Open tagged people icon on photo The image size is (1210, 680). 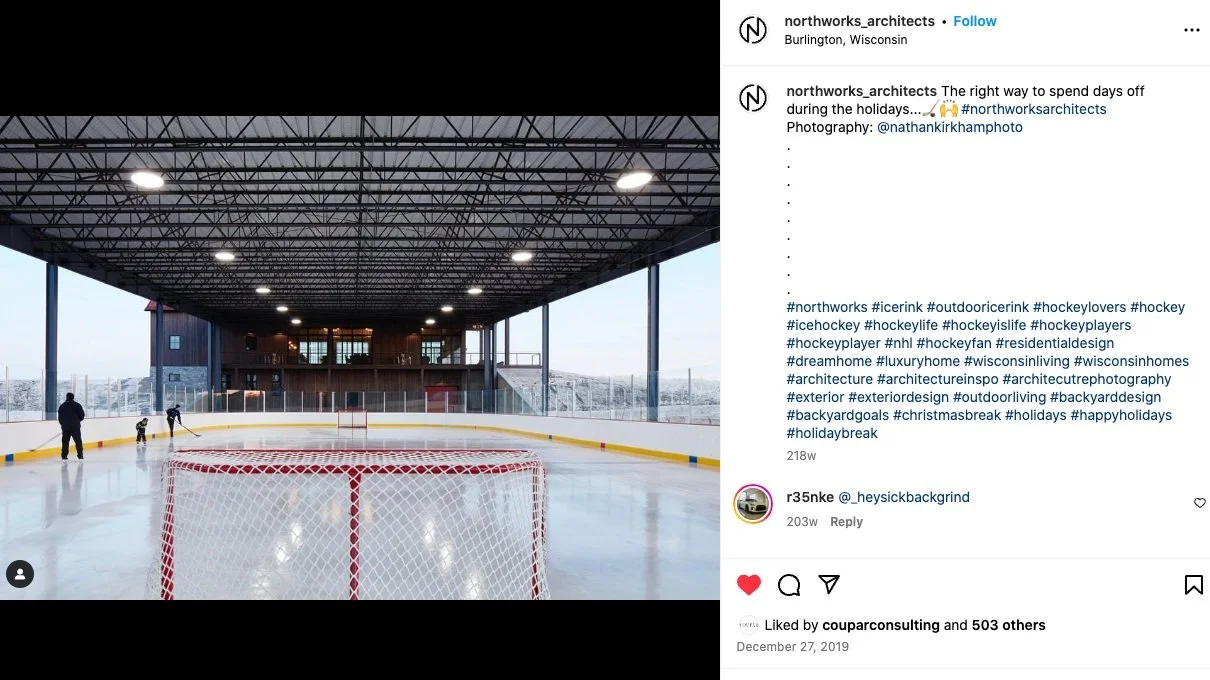[x=20, y=574]
